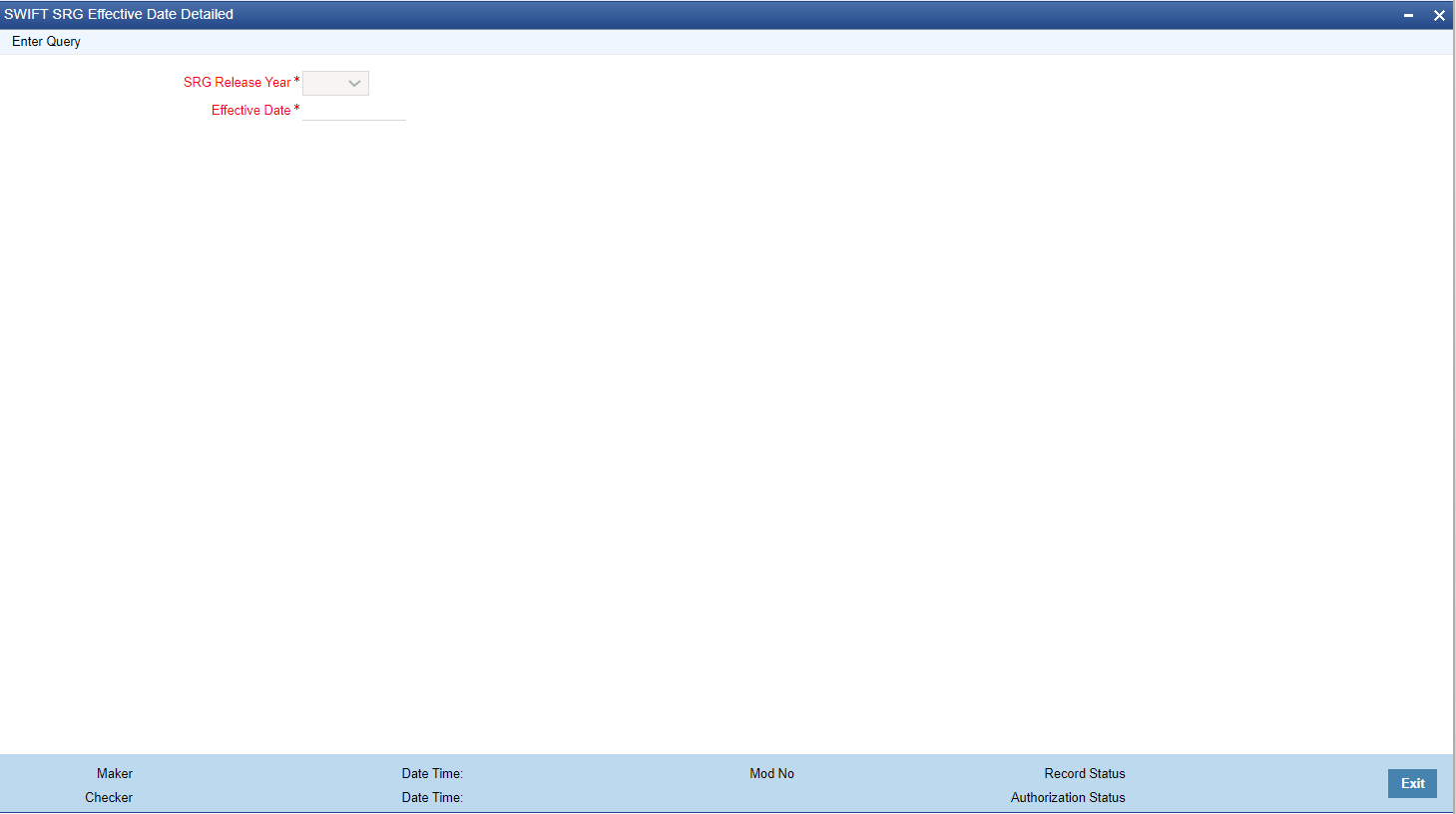Open the Enter Query menu item
Viewport: 1456px width, 814px height.
point(46,42)
